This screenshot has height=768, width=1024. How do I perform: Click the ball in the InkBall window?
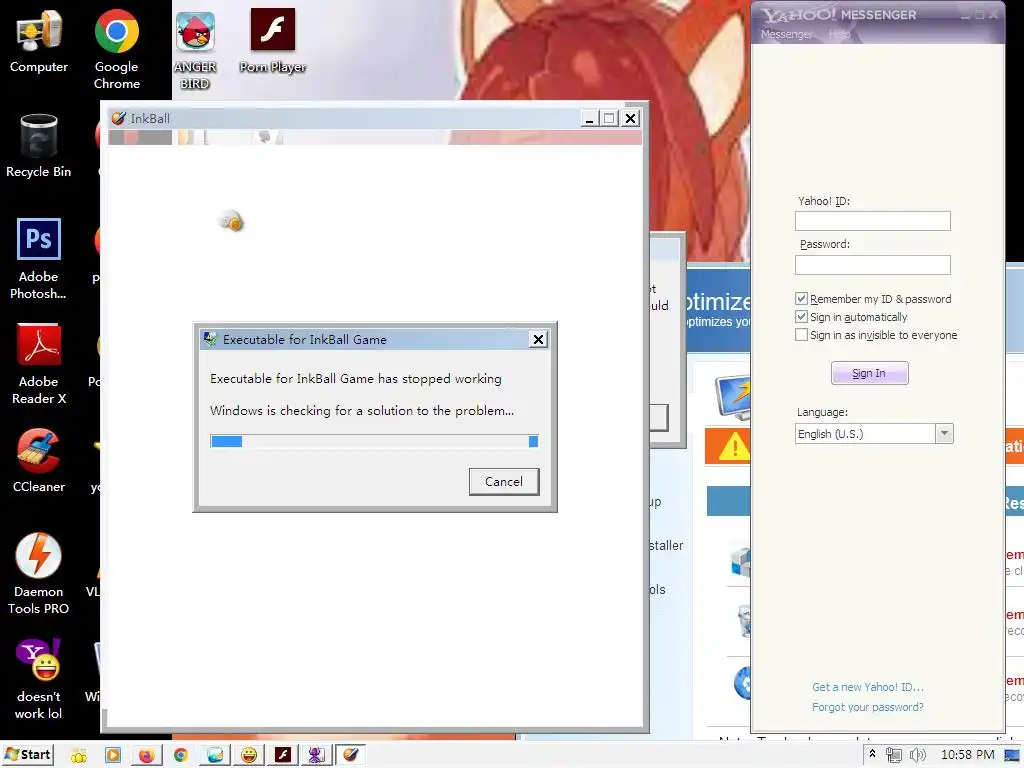coord(232,222)
